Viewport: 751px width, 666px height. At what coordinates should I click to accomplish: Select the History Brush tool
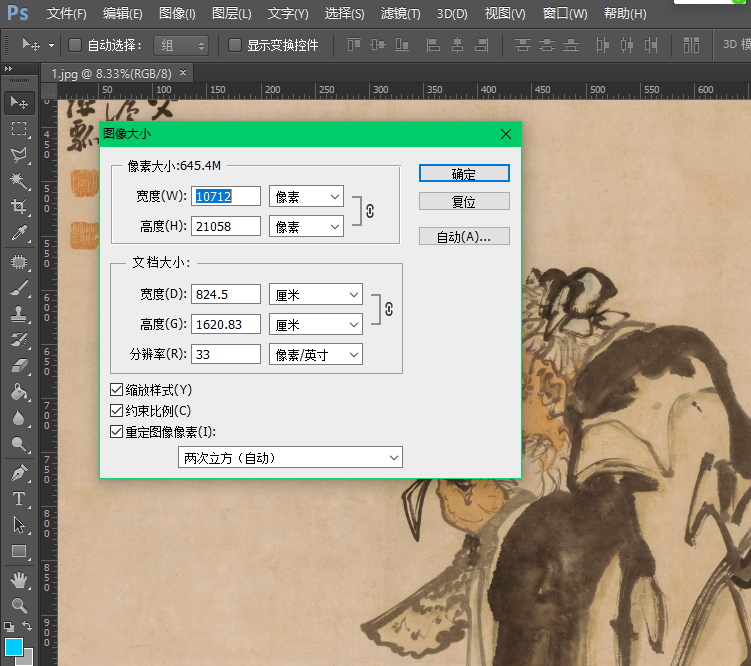click(19, 340)
